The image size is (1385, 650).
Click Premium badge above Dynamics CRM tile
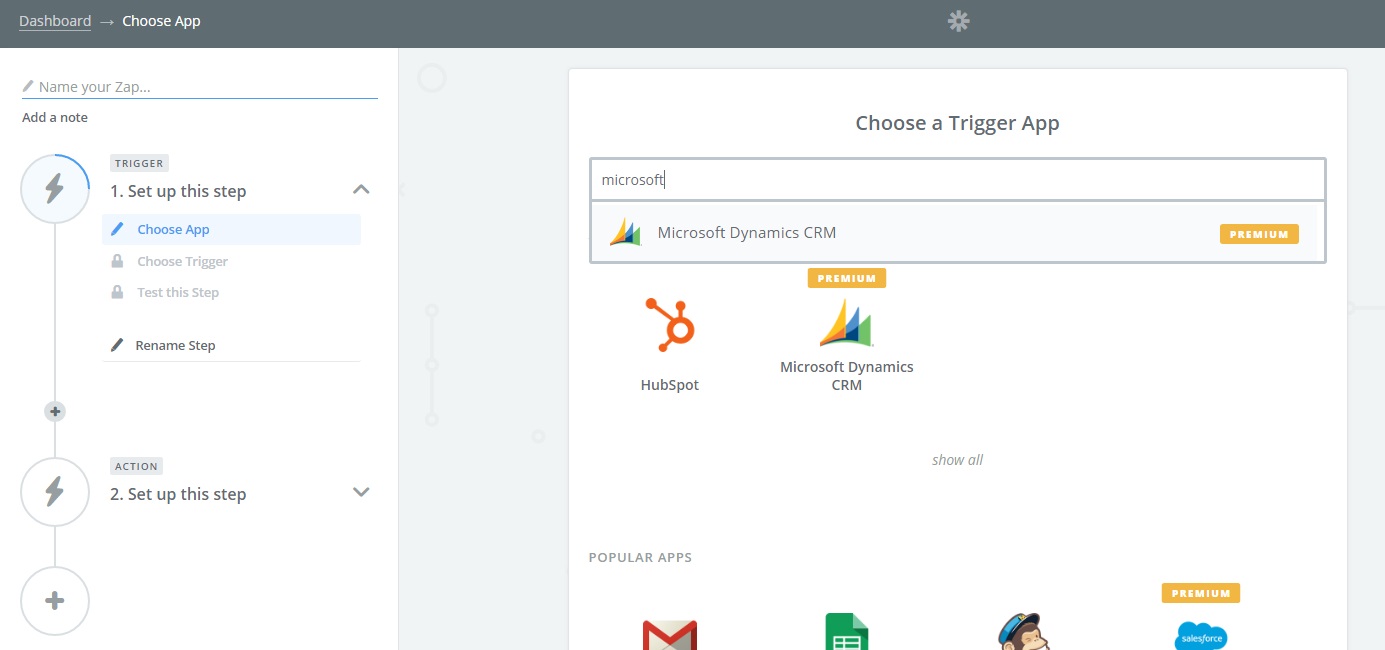[x=847, y=278]
